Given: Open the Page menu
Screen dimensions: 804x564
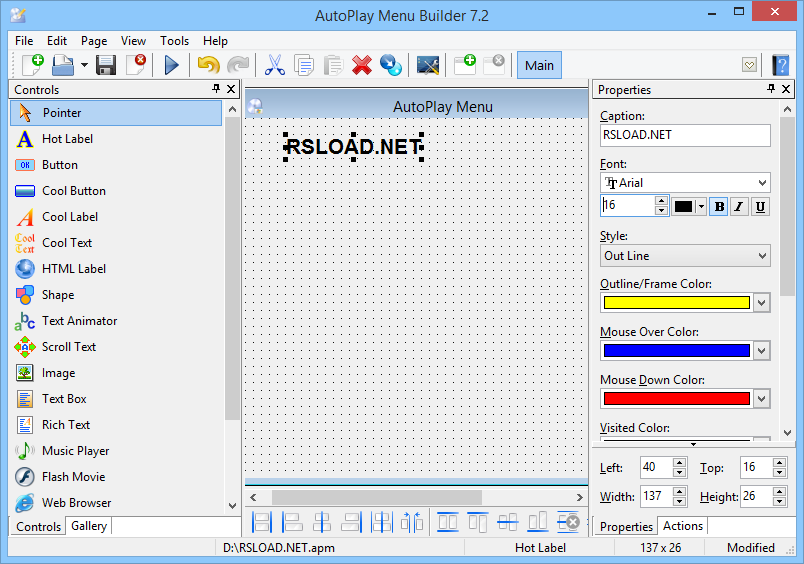Looking at the screenshot, I should coord(94,41).
